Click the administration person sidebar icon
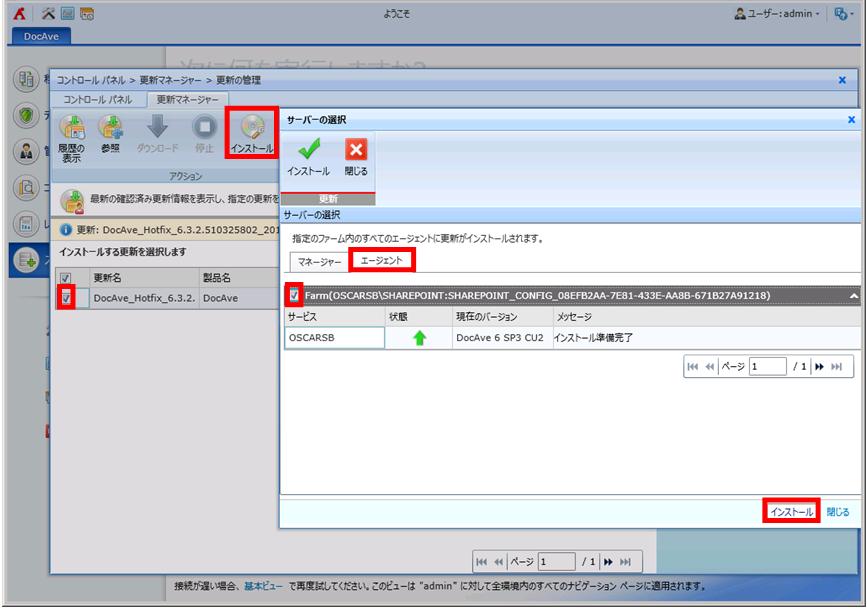 [26, 151]
